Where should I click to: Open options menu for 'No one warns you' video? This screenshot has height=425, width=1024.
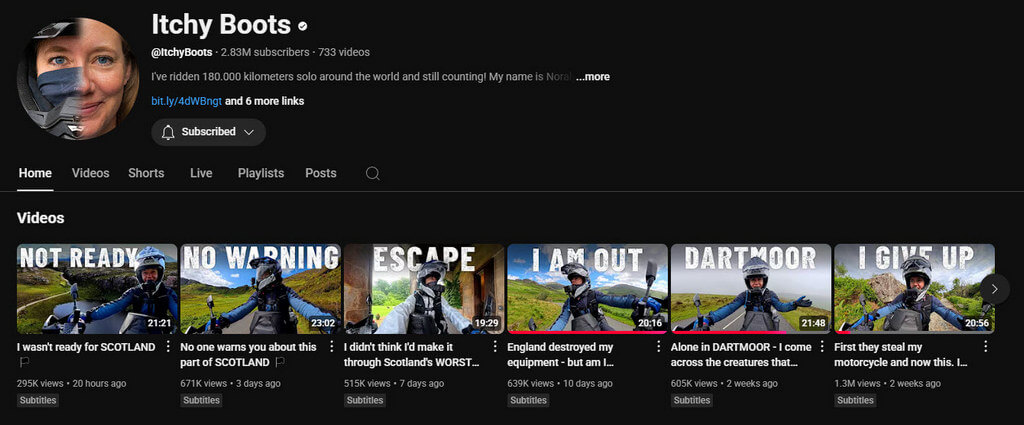tap(331, 347)
